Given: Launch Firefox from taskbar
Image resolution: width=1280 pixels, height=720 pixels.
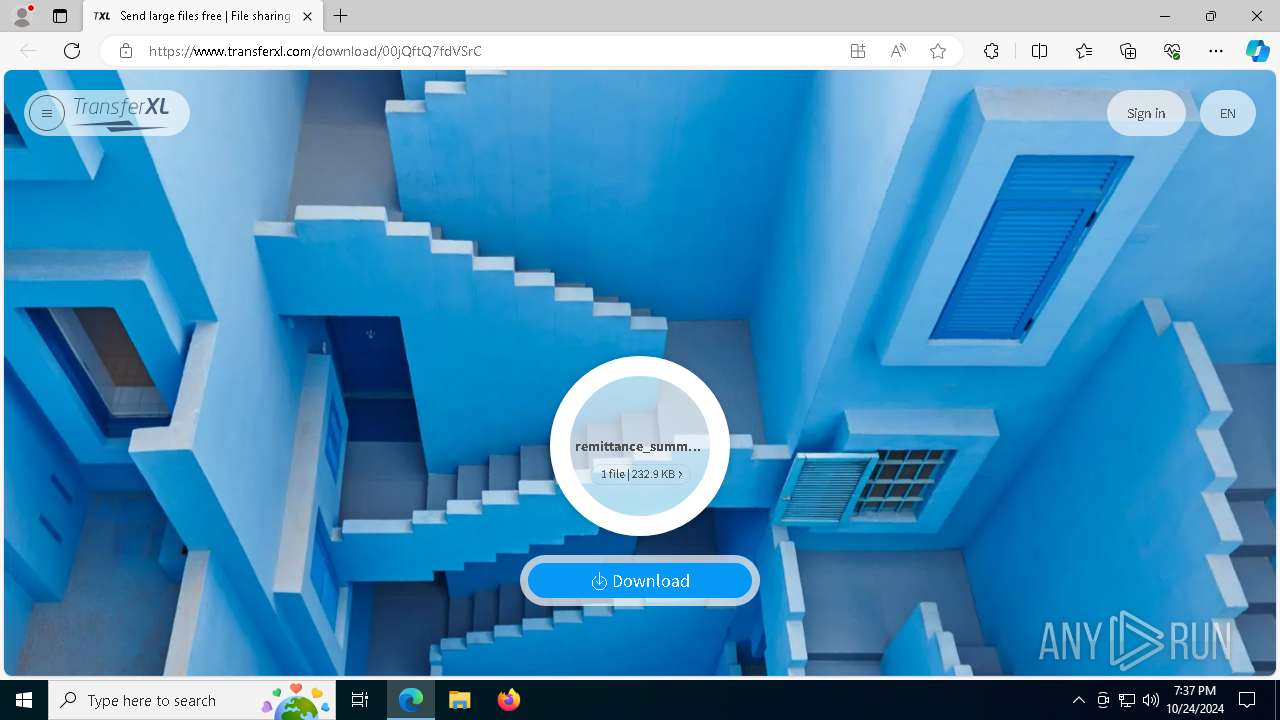Looking at the screenshot, I should (x=508, y=700).
